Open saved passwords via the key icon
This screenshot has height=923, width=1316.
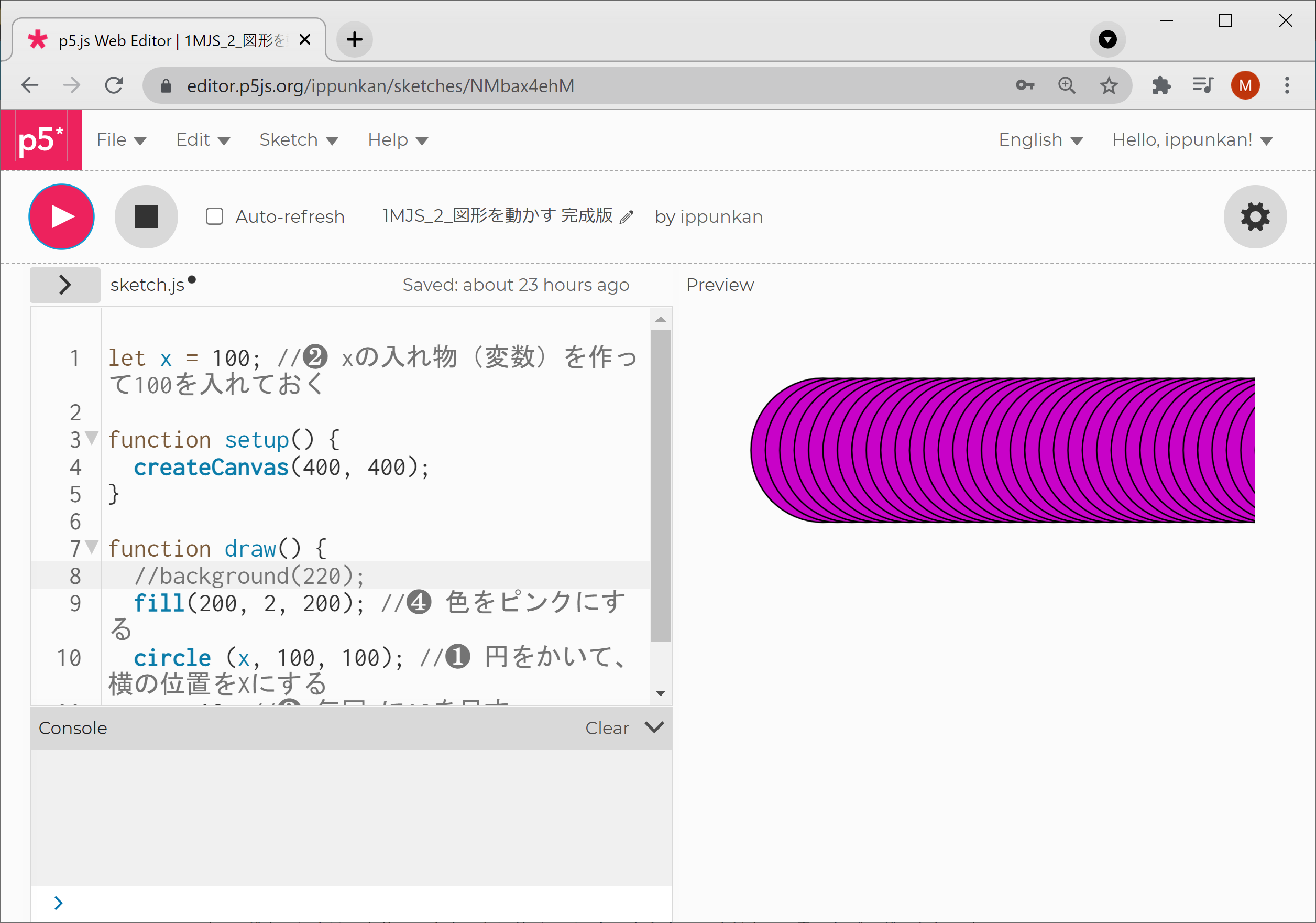pos(1025,85)
